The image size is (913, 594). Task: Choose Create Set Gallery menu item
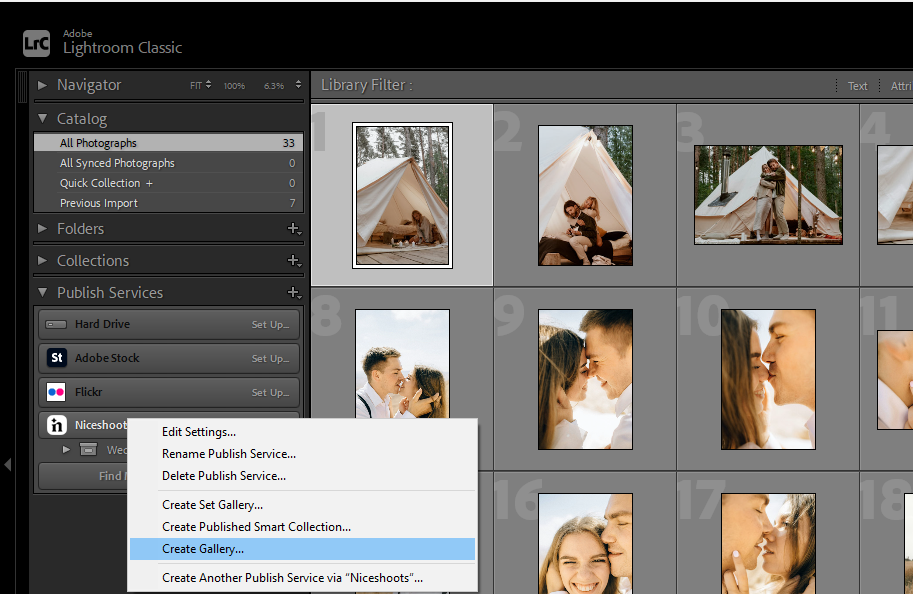tap(302, 505)
